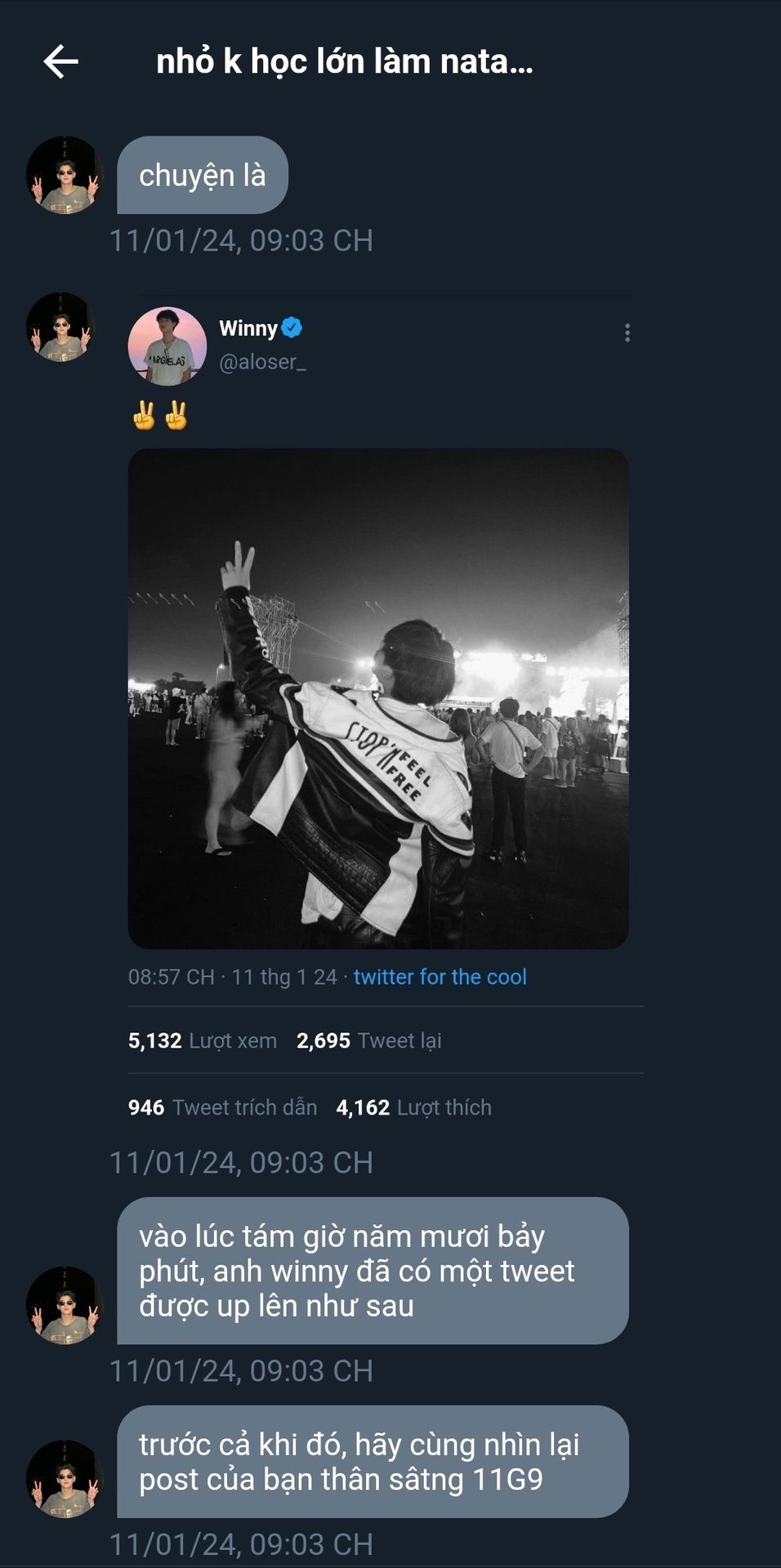Tap avatar beside "trước cả khi đó" message
This screenshot has height=1568, width=781.
coord(65,1479)
